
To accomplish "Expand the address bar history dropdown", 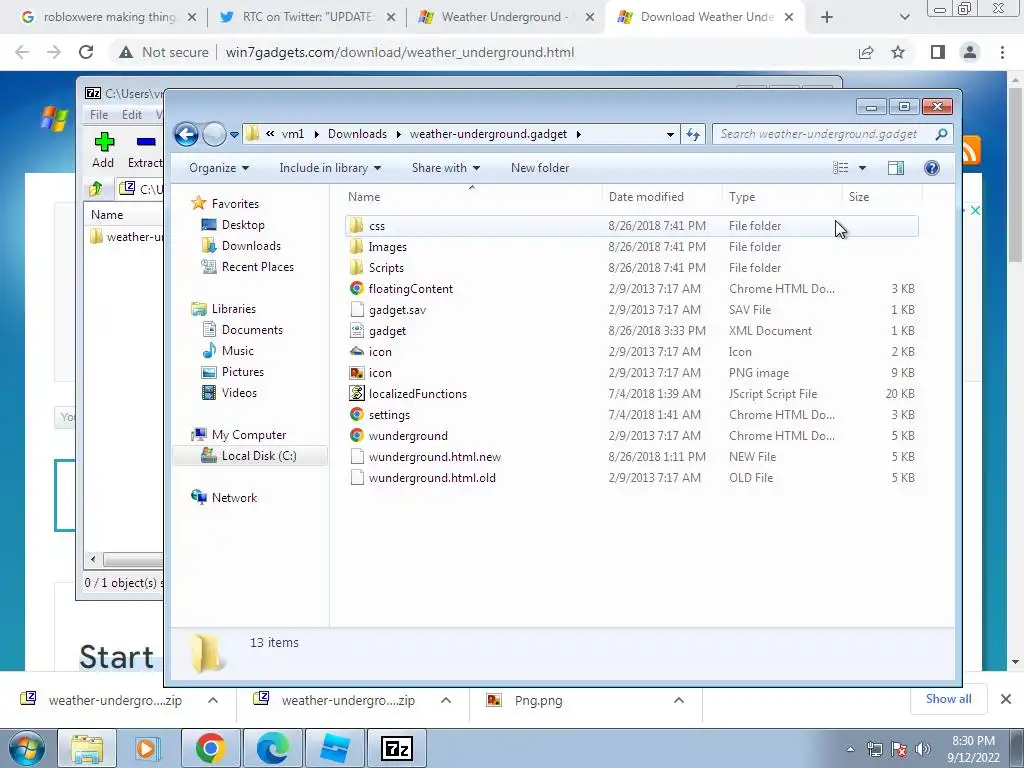I will tap(670, 135).
